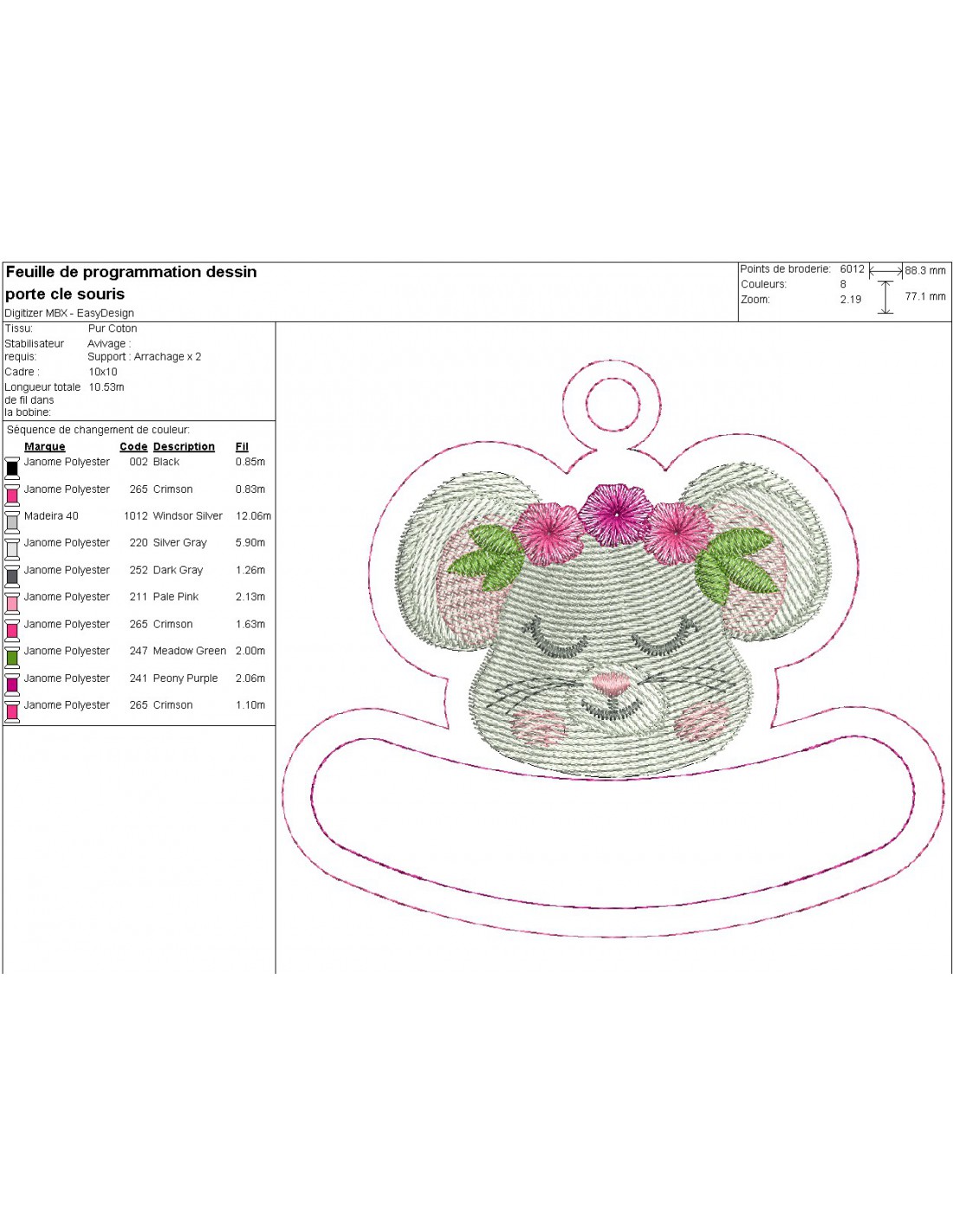Click the Description column header

(184, 447)
